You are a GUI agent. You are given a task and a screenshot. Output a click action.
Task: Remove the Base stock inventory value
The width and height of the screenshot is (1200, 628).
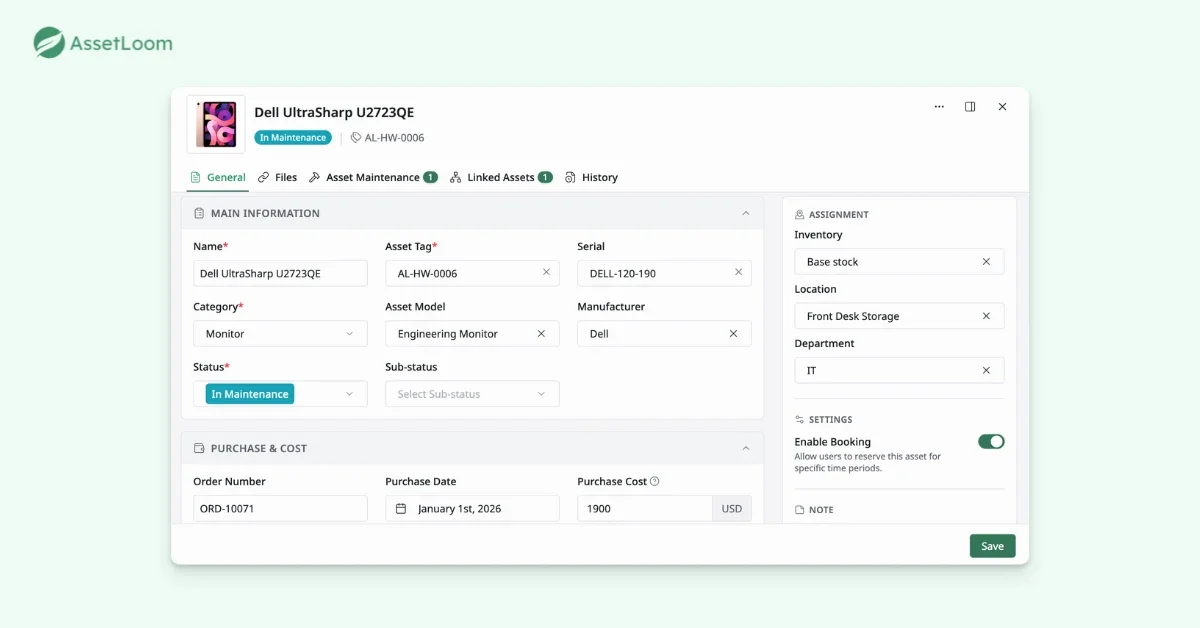point(986,262)
